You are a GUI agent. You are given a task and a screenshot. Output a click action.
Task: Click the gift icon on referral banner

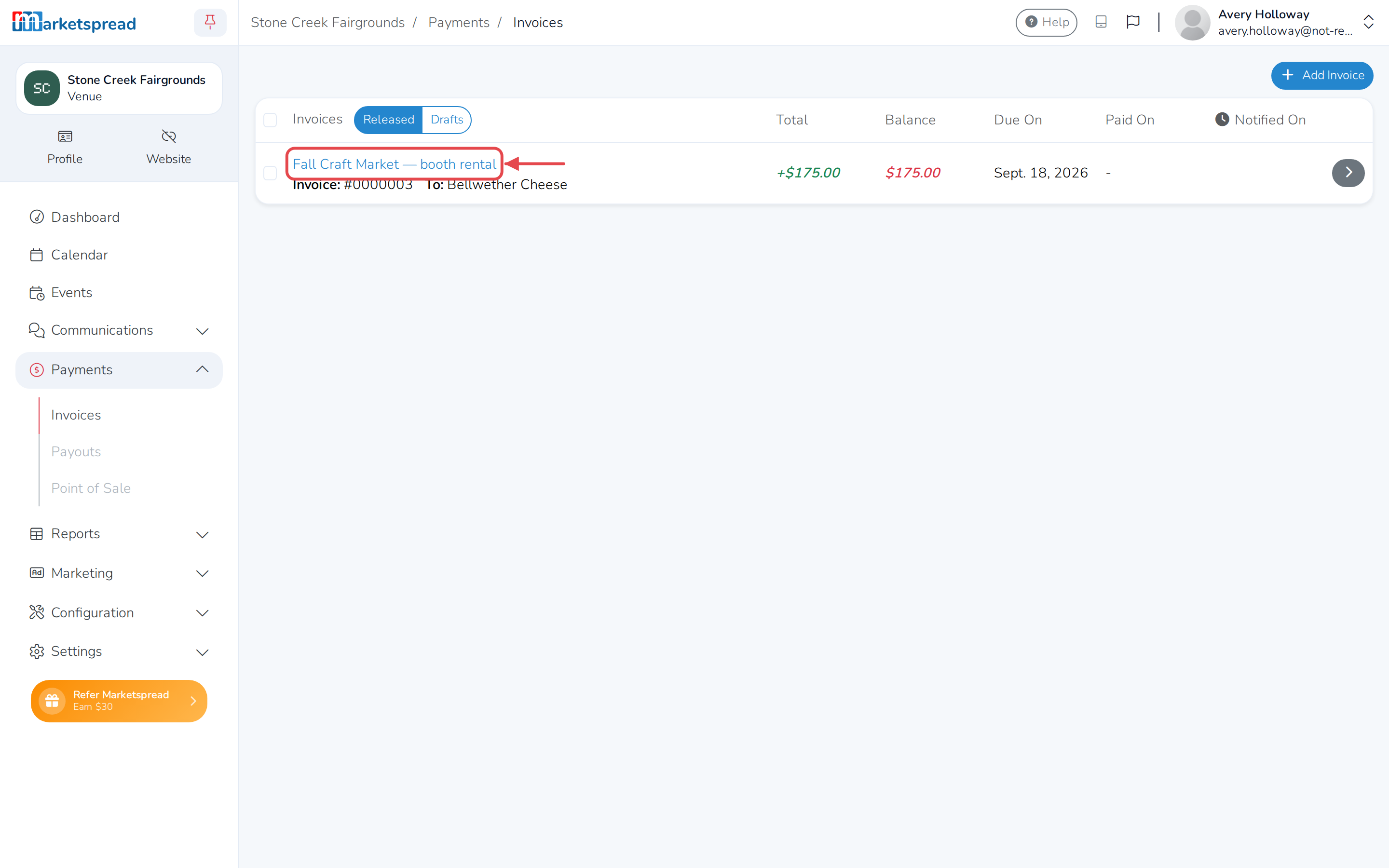(52, 701)
